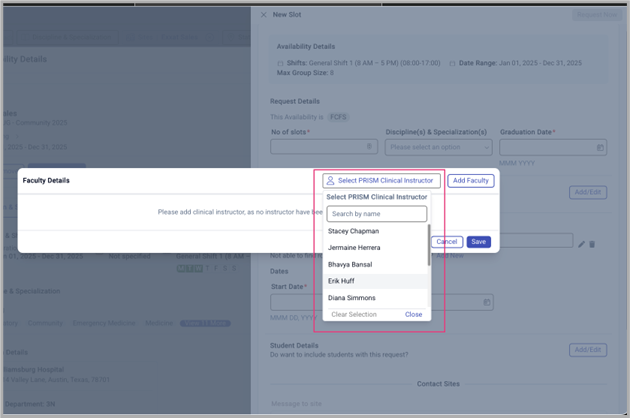
Task: Click Add/Edit next to Student Details
Action: [x=588, y=350]
